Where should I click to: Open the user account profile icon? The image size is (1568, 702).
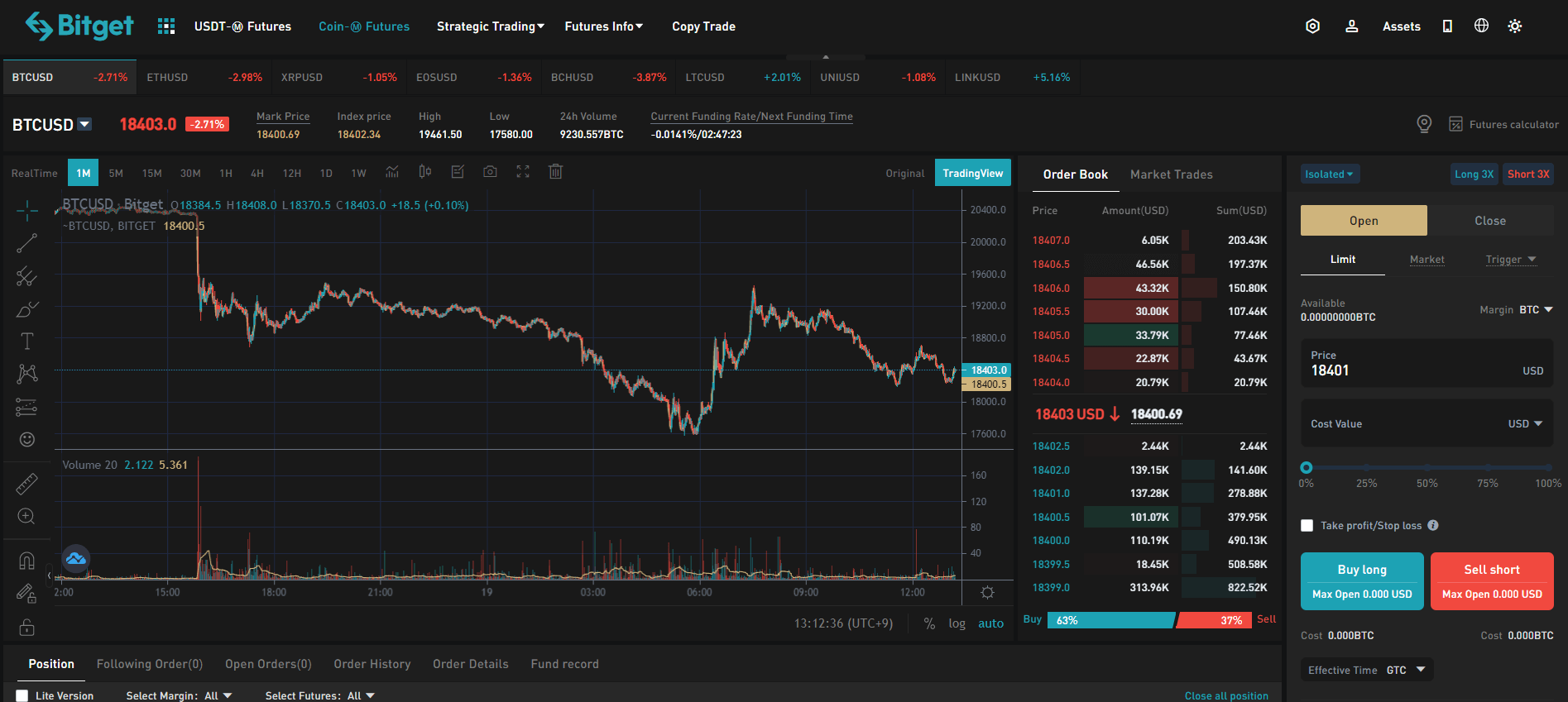(1352, 26)
